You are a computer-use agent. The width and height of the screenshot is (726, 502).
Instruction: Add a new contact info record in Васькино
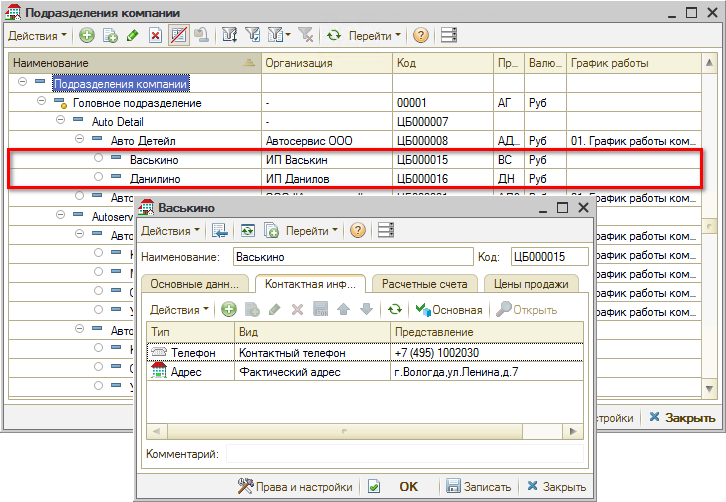pos(229,310)
